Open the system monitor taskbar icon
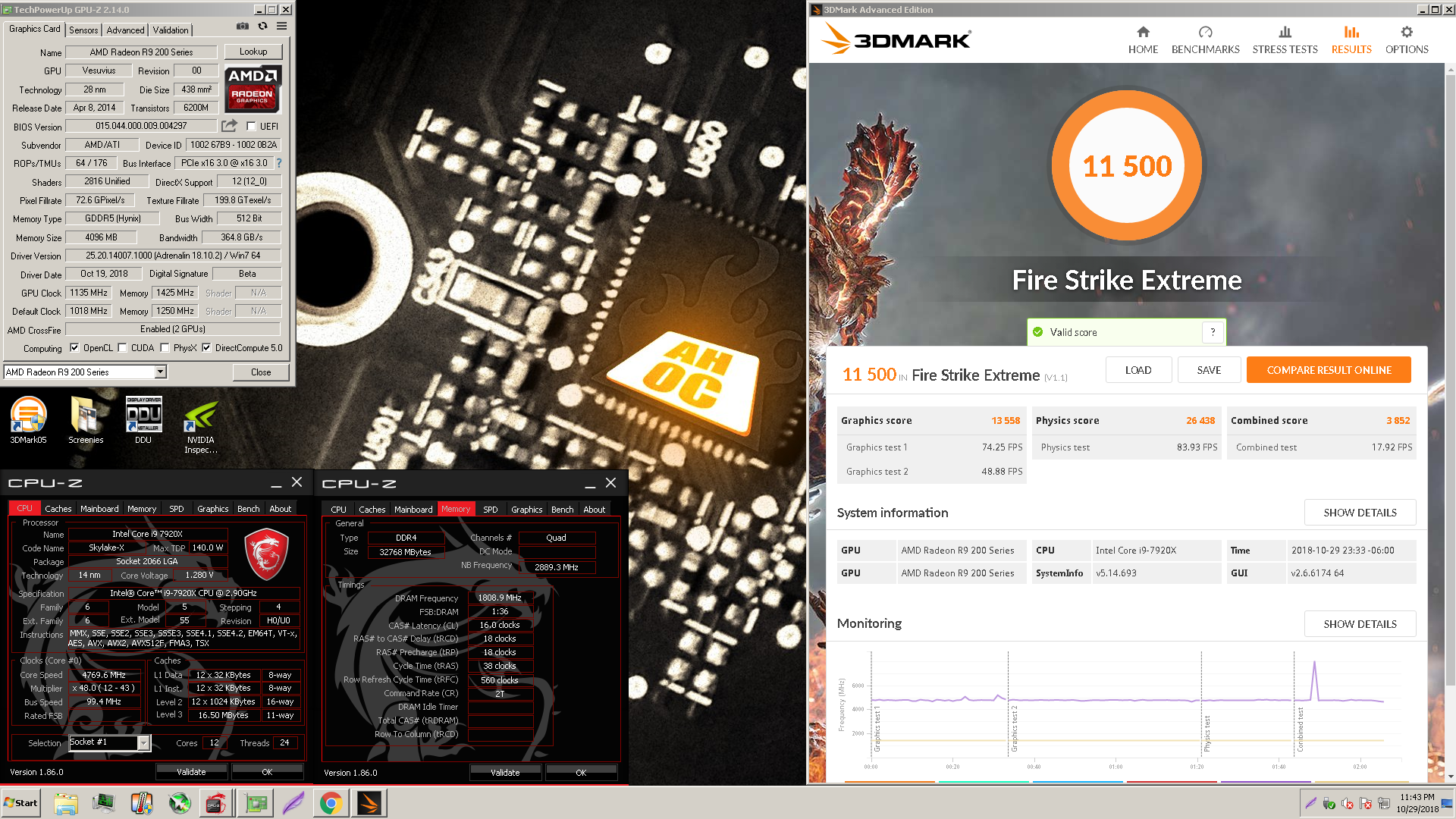Image resolution: width=1456 pixels, height=819 pixels. [104, 803]
